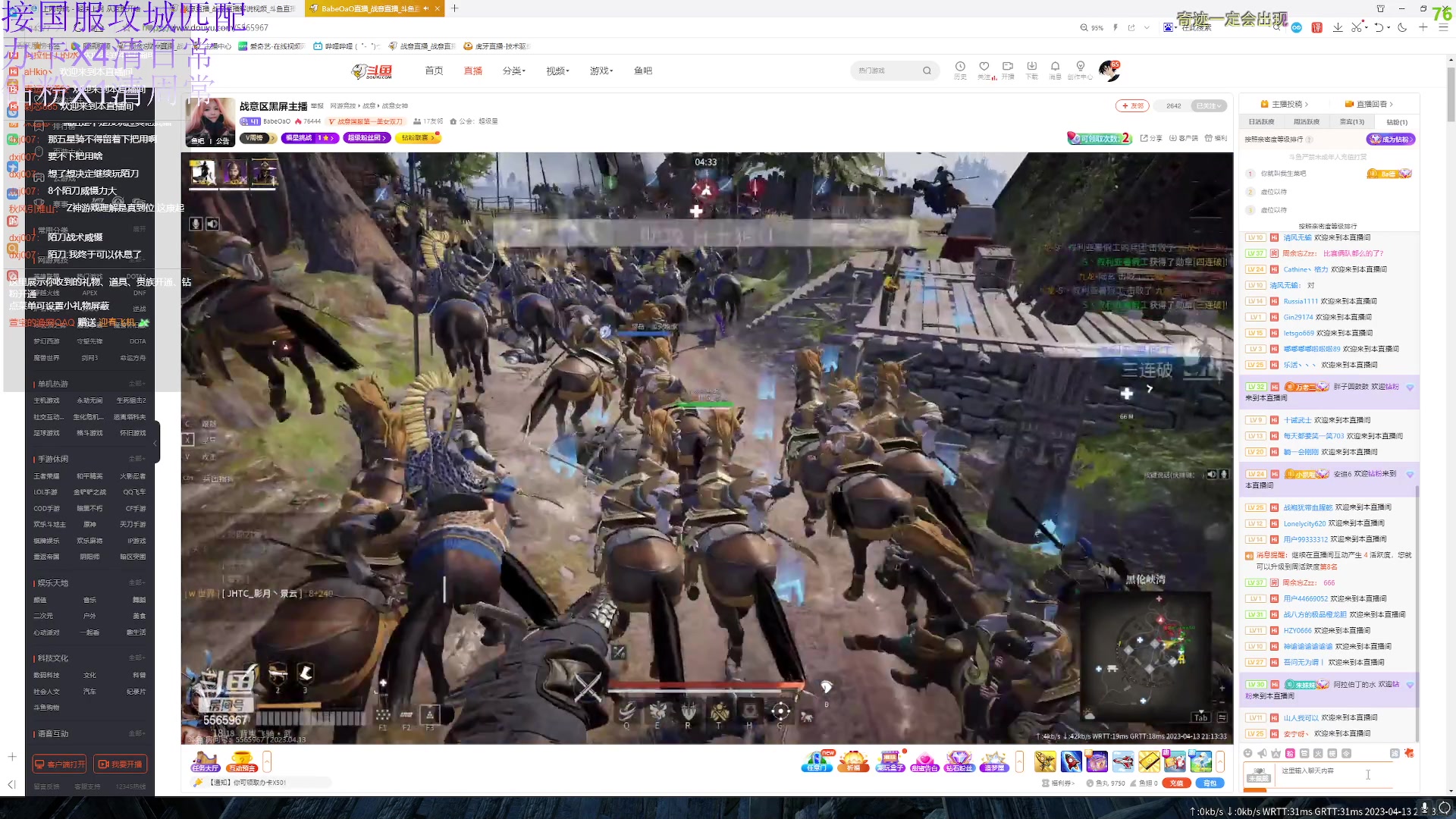The image size is (1456, 819).
Task: Open the 首页 home nav item
Action: [434, 71]
